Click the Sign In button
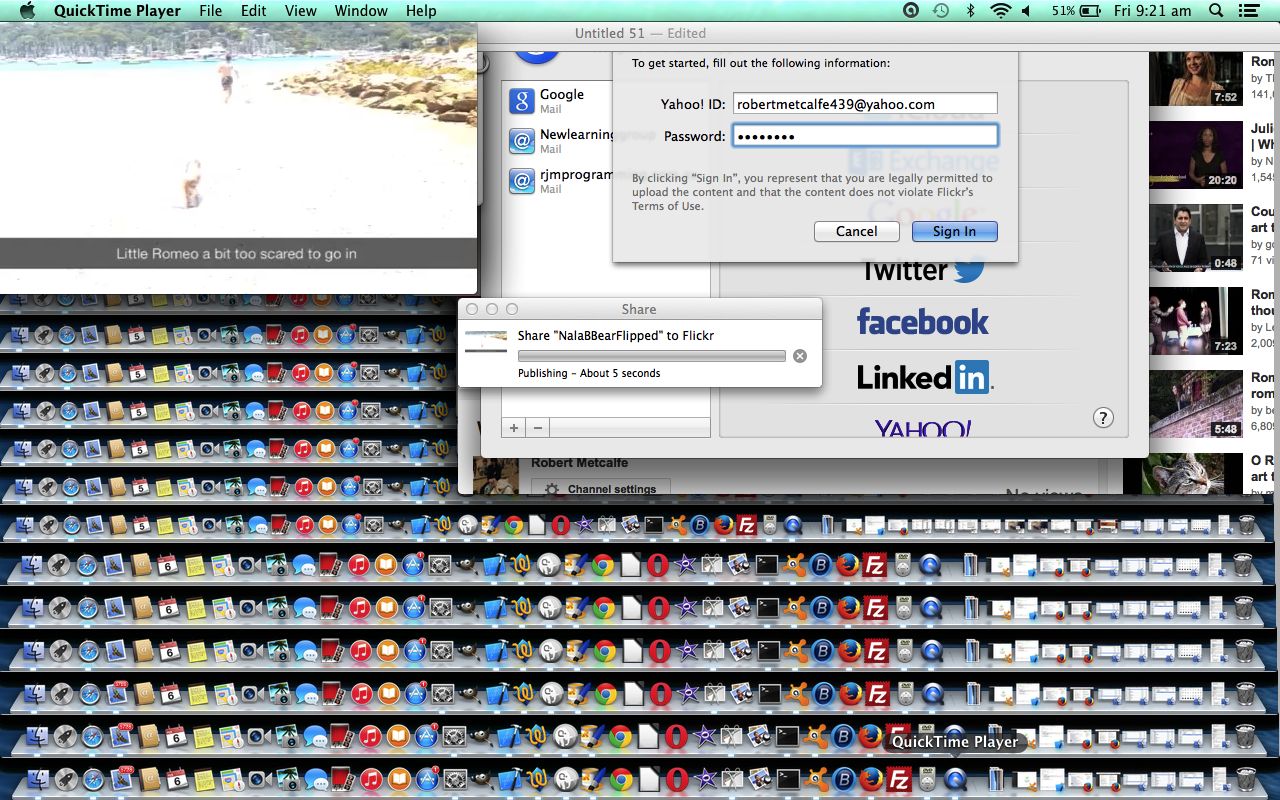The width and height of the screenshot is (1280, 800). click(x=955, y=231)
